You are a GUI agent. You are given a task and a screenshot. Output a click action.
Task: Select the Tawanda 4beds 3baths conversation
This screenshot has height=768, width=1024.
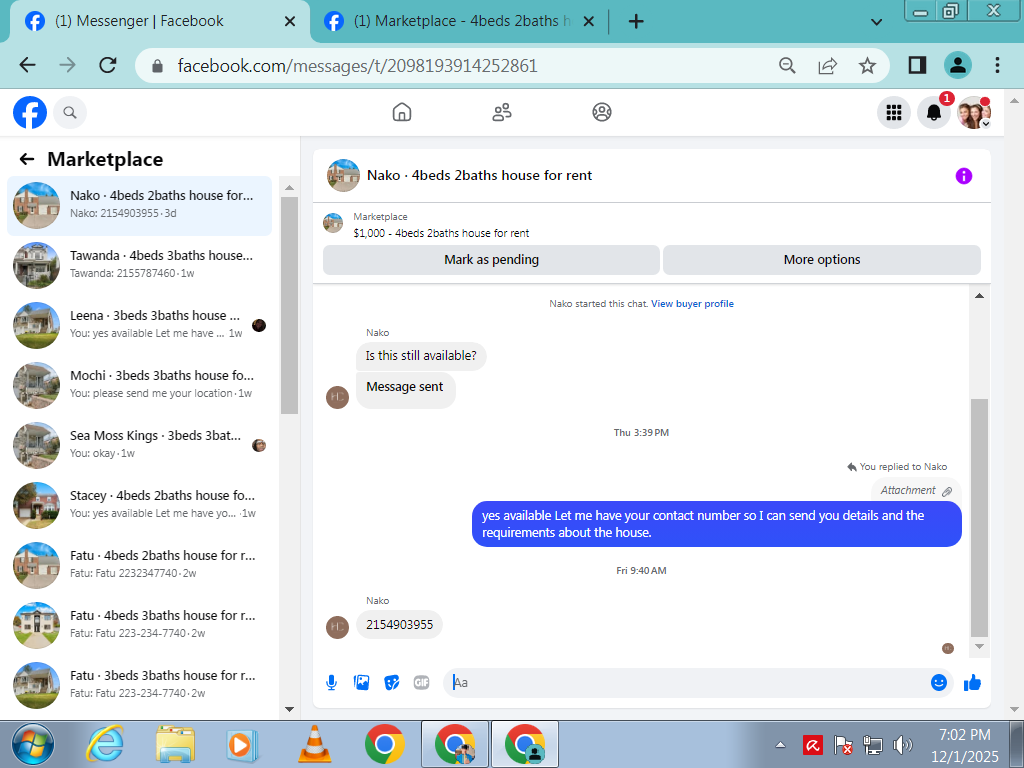coord(139,265)
